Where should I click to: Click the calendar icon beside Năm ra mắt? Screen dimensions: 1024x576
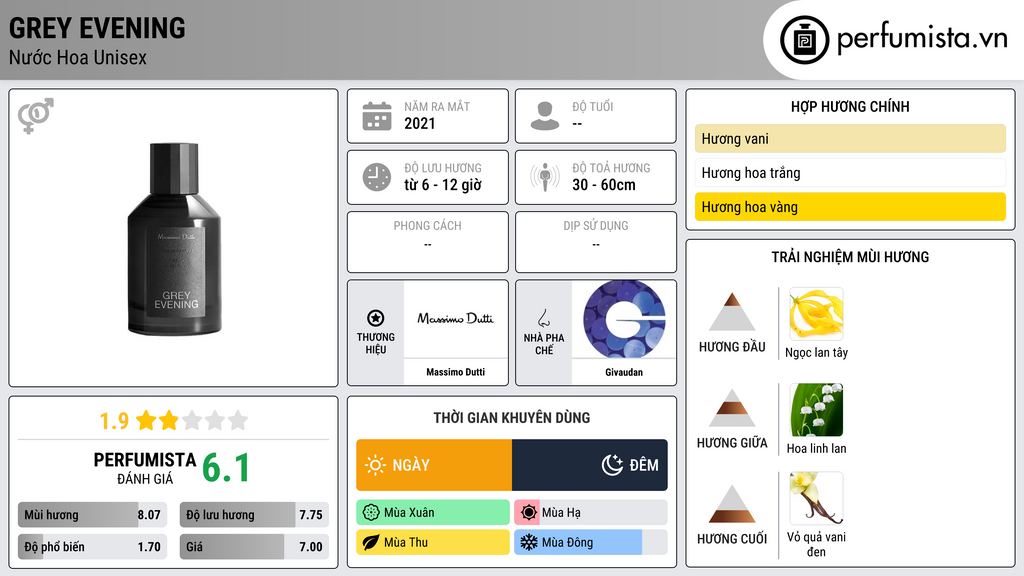click(377, 116)
